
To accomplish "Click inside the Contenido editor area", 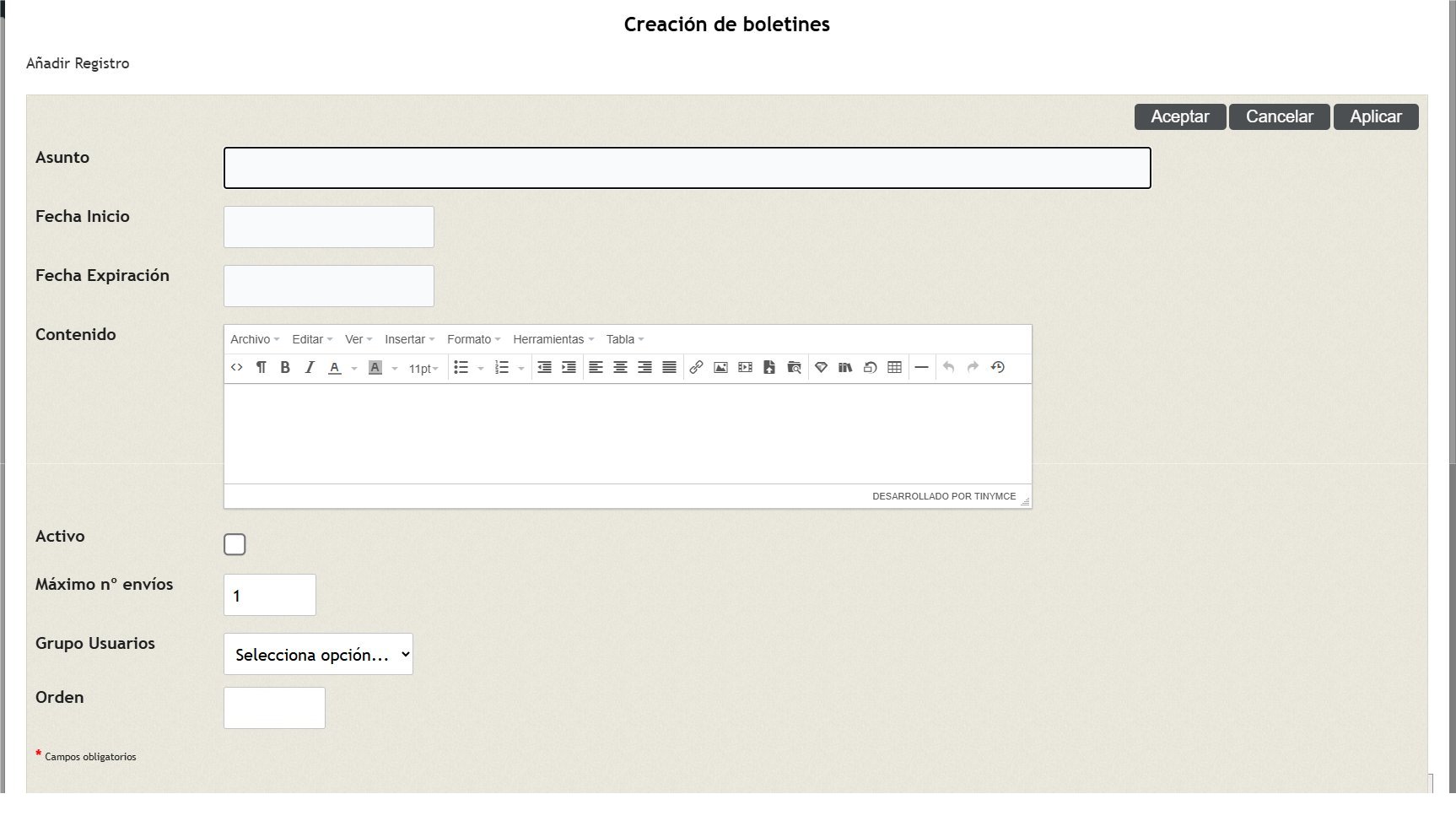I will pos(628,434).
